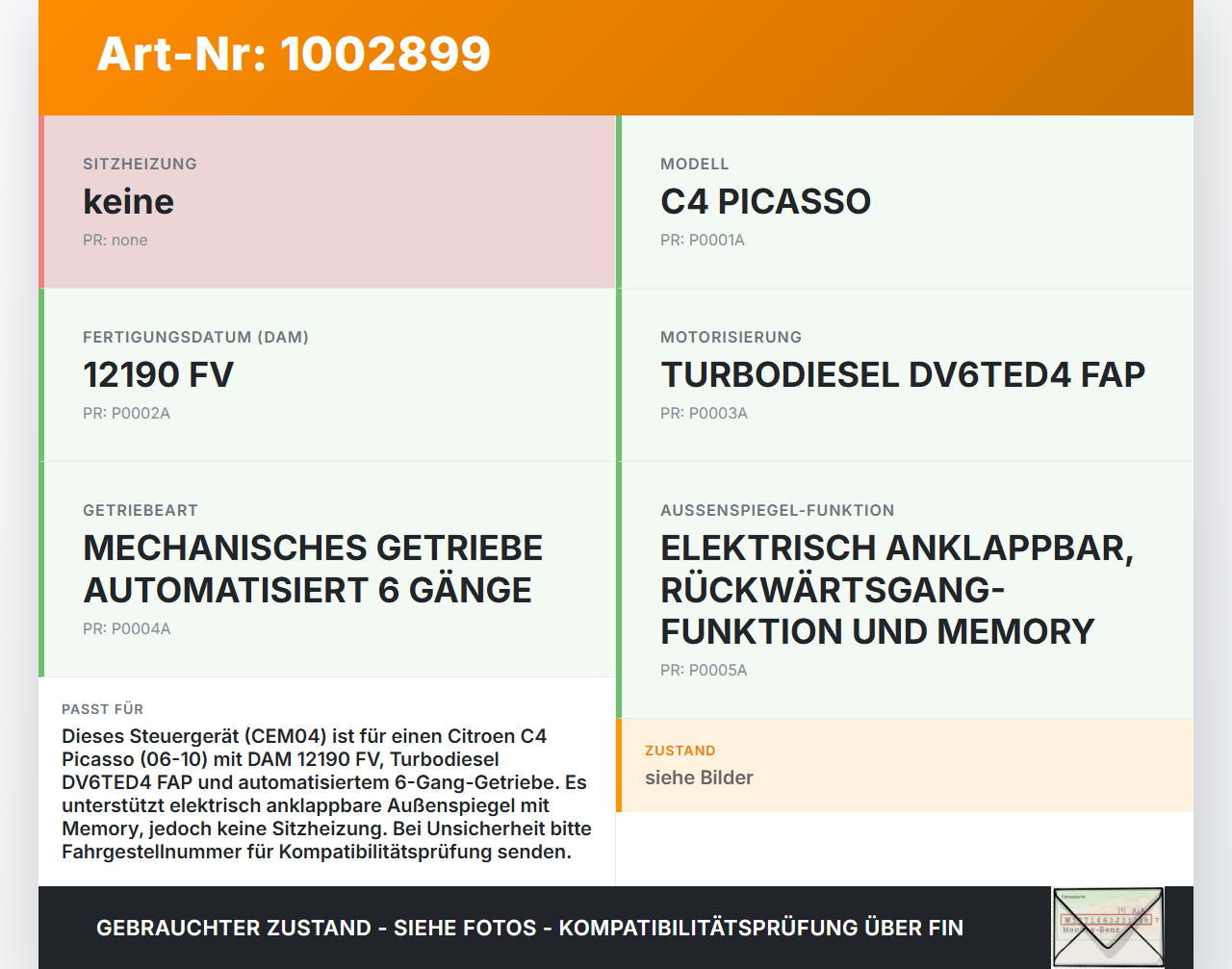The height and width of the screenshot is (969, 1232).
Task: Switch to the ZUSTAND tab
Action: 680,751
